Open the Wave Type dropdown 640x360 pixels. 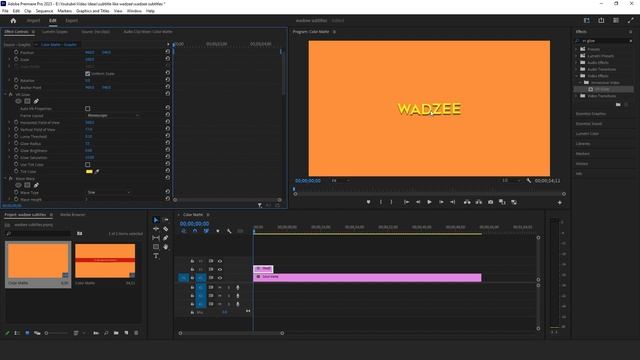109,192
